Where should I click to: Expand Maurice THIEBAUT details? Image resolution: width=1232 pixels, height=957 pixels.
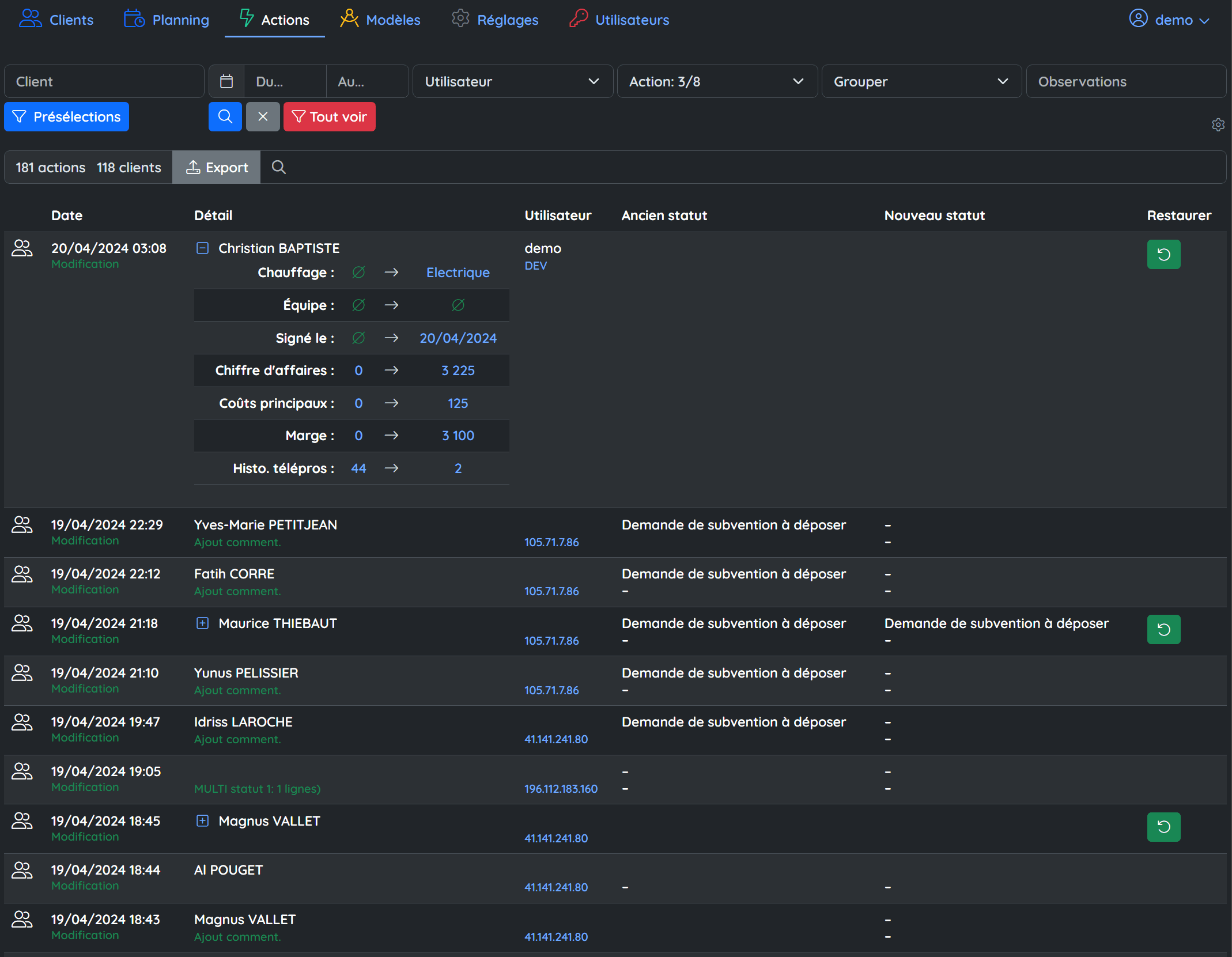202,623
